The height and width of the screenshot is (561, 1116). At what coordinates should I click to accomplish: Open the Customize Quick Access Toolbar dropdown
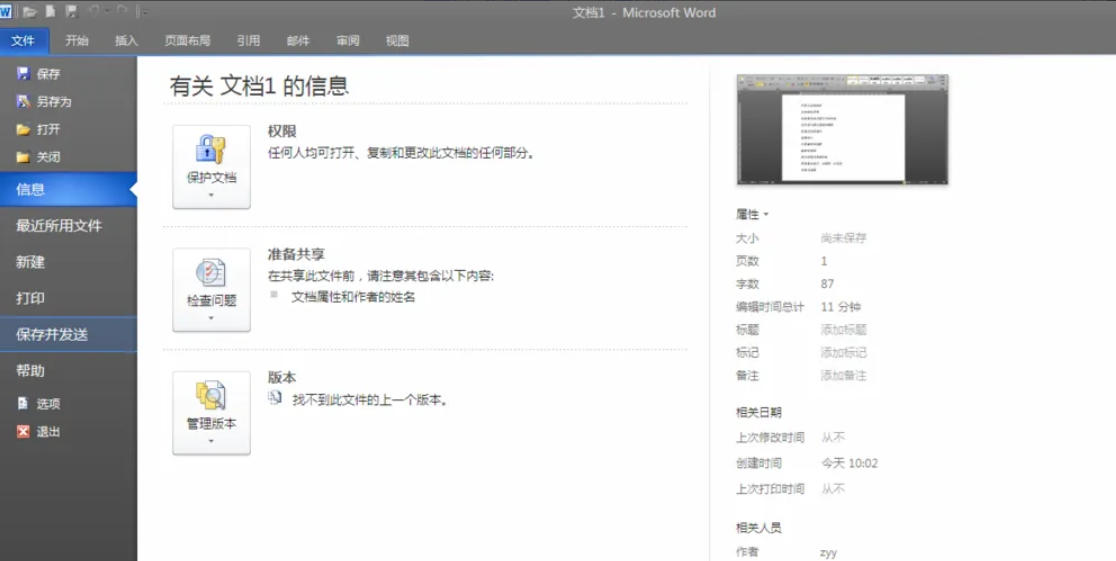click(x=143, y=12)
